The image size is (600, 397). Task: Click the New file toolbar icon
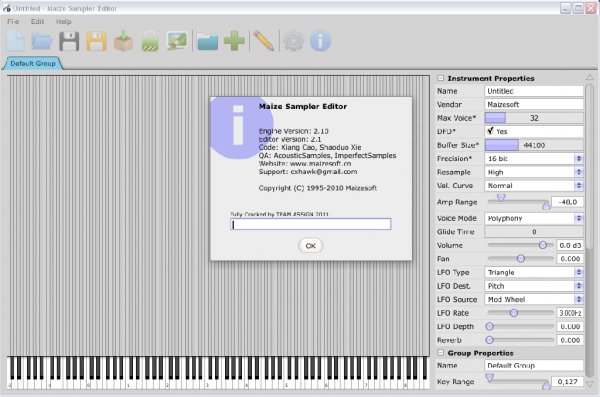[16, 41]
